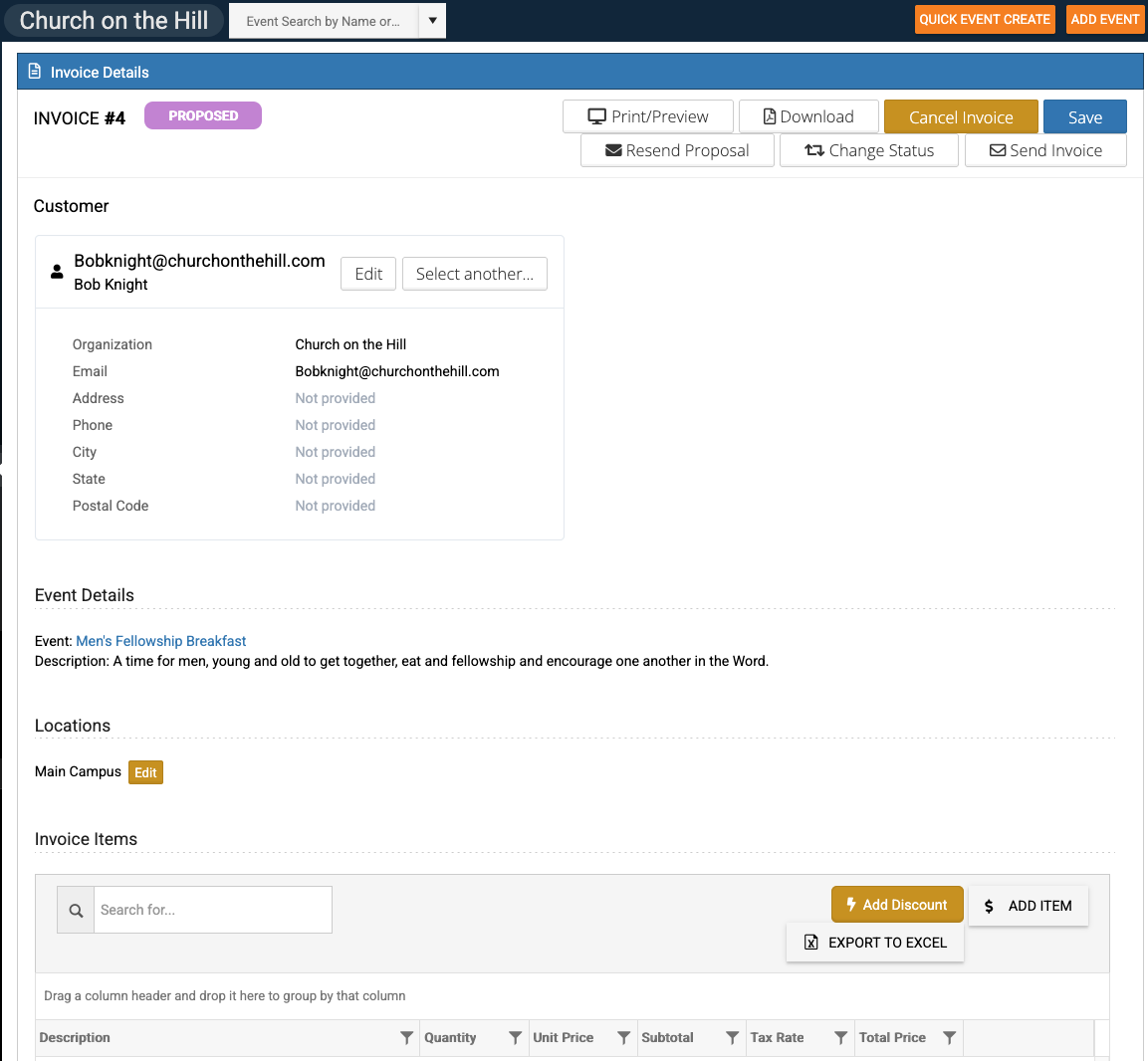Image resolution: width=1148 pixels, height=1061 pixels.
Task: Click the Description column filter icon
Action: click(406, 1038)
